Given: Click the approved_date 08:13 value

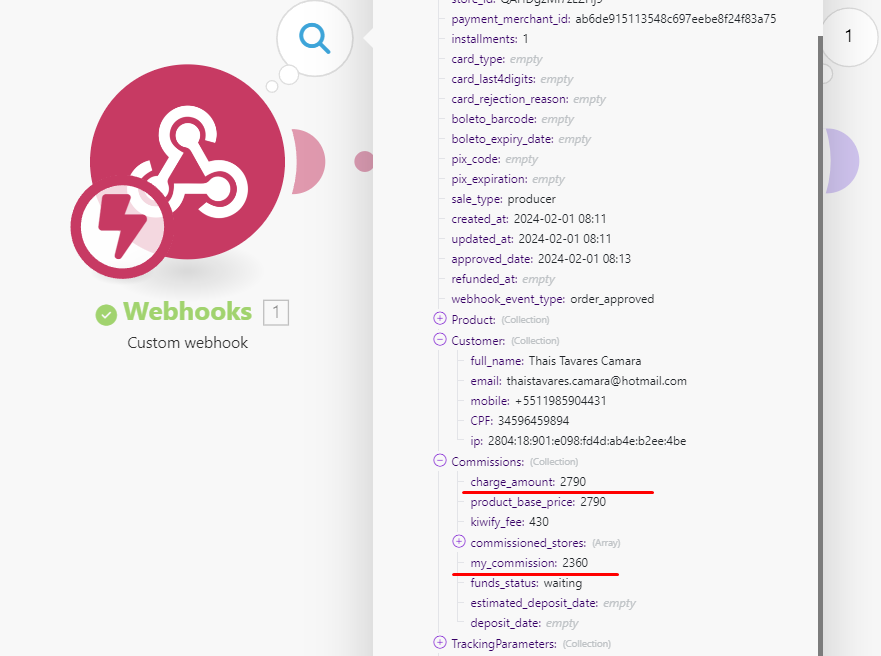Looking at the screenshot, I should 584,259.
